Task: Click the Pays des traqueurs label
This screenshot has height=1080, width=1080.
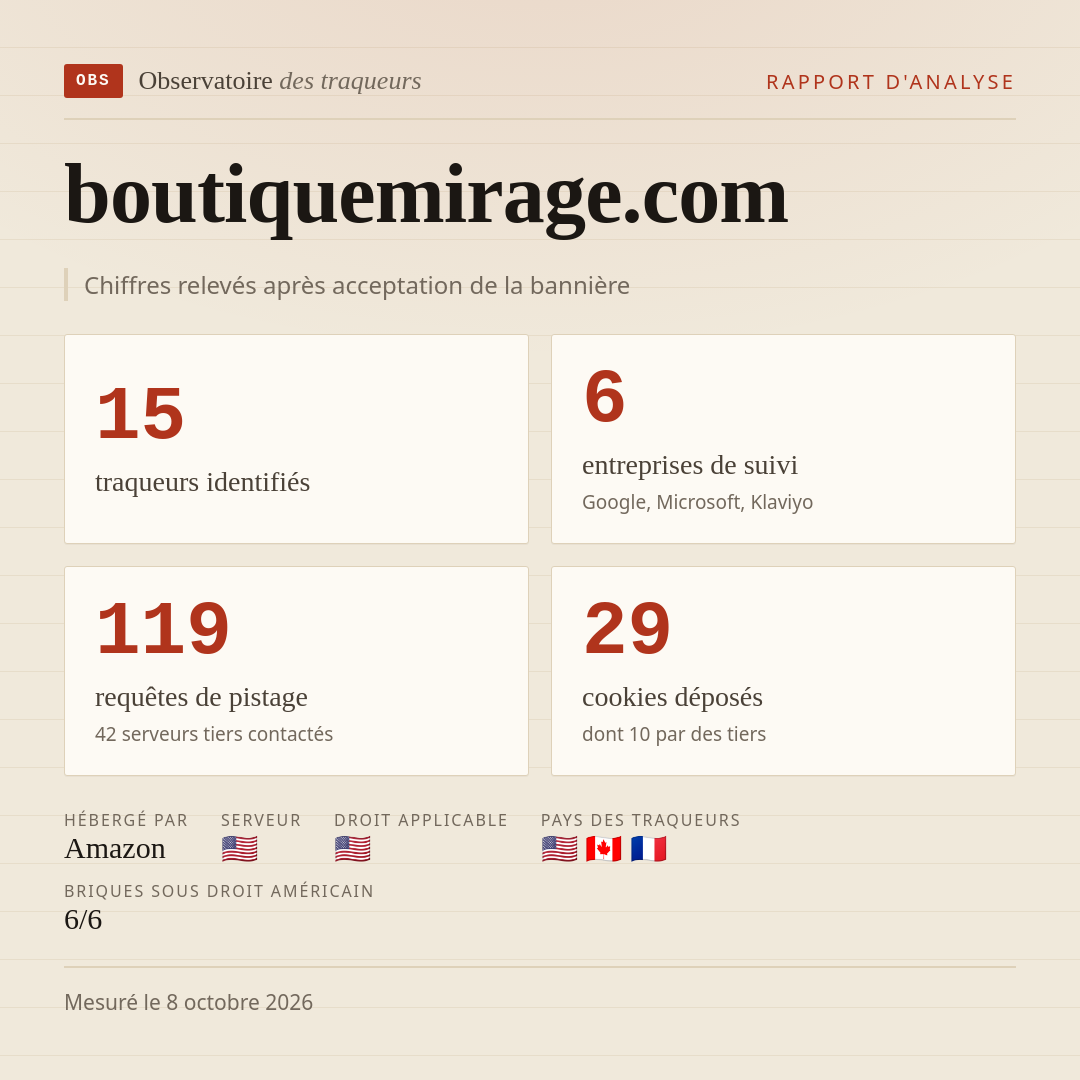Action: 641,820
